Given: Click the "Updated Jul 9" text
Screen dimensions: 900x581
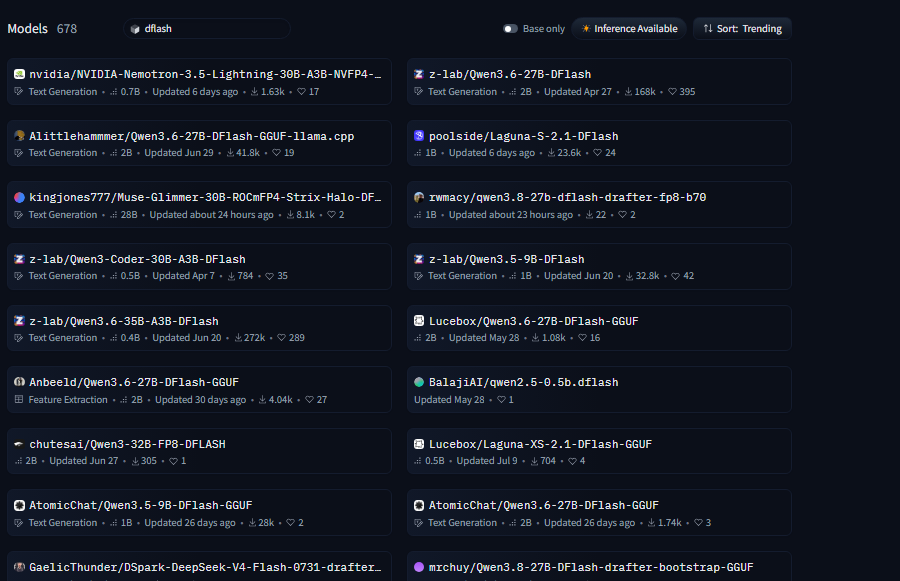Looking at the screenshot, I should [x=487, y=460].
